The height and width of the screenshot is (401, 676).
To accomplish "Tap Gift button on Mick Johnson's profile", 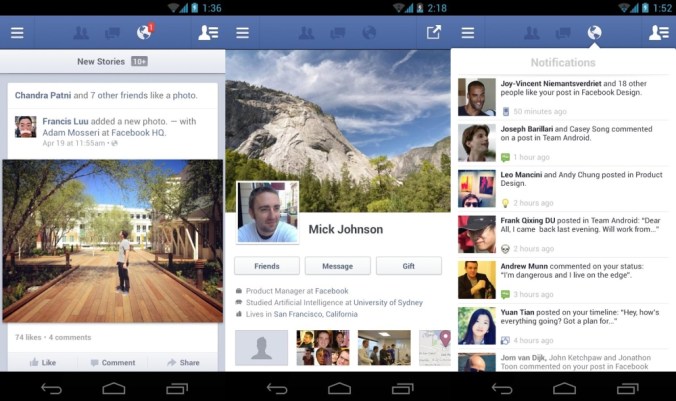I will pos(409,266).
